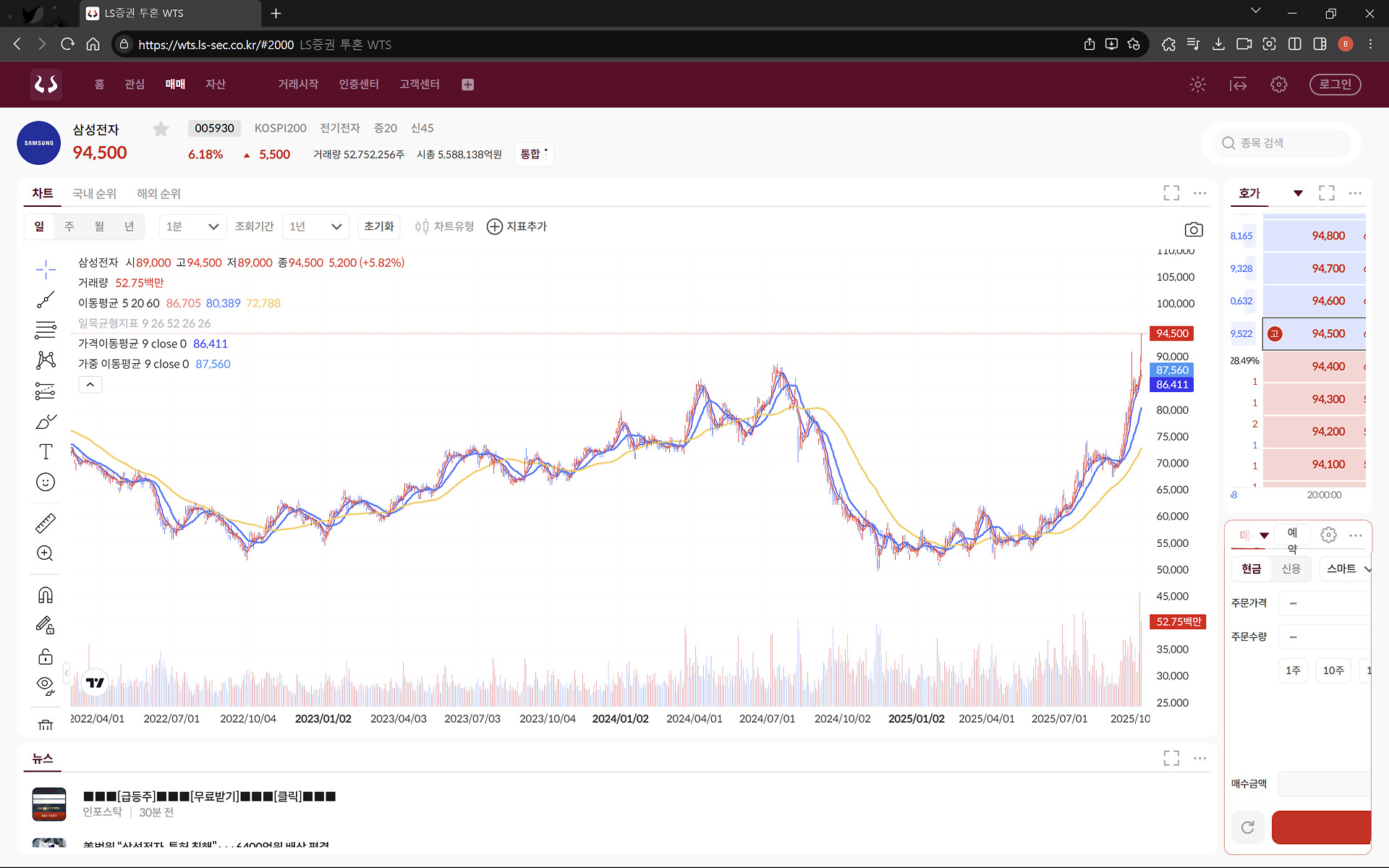The width and height of the screenshot is (1389, 868).
Task: Click the 94,800 ask price row
Action: tap(1314, 236)
